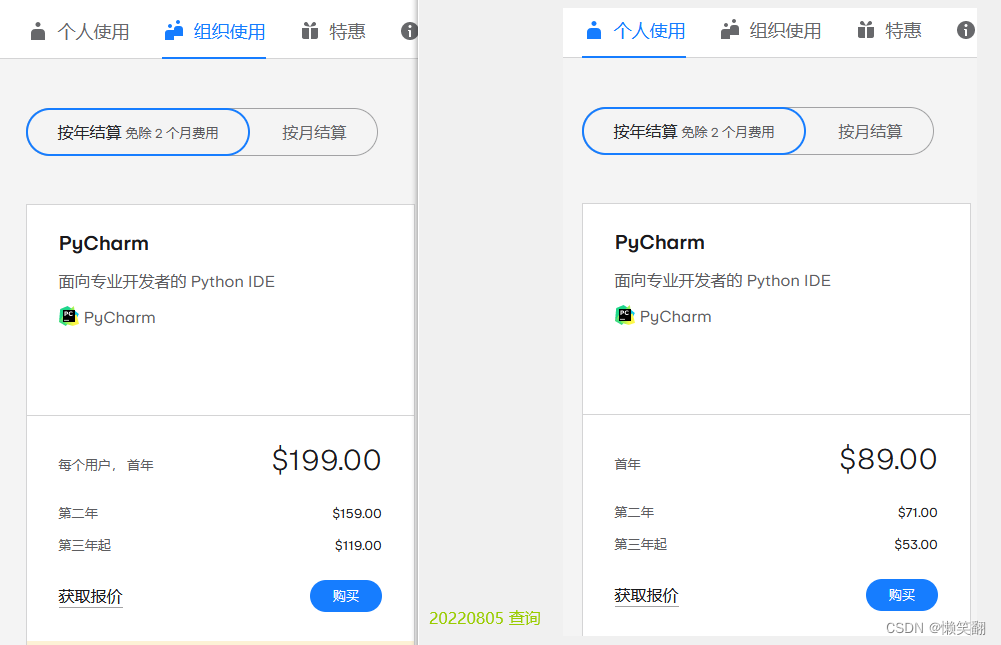The height and width of the screenshot is (645, 1001).
Task: Click the gift icon in right header
Action: 864,30
